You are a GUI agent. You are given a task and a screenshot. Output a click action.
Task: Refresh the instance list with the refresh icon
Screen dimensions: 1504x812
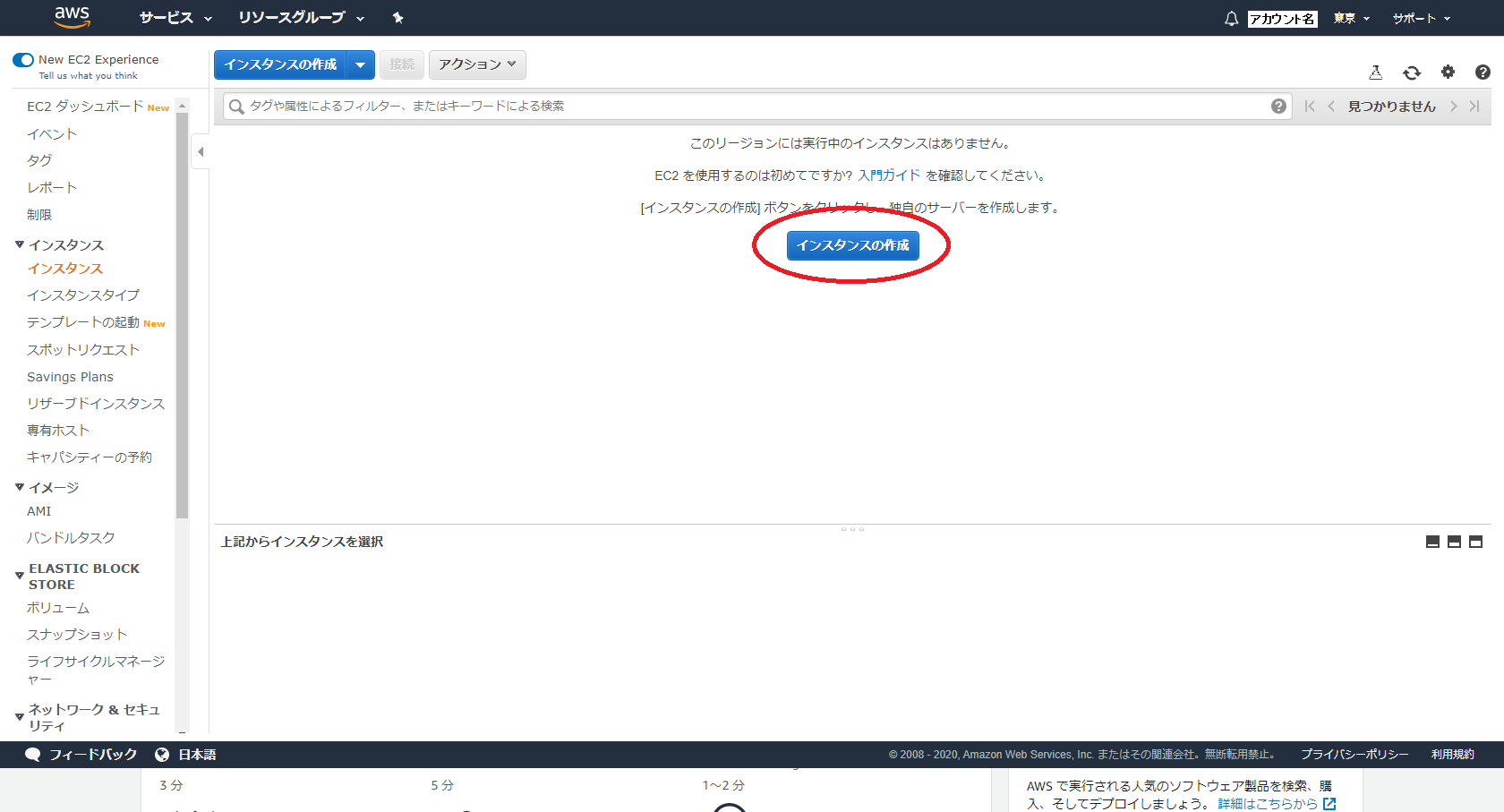point(1412,72)
